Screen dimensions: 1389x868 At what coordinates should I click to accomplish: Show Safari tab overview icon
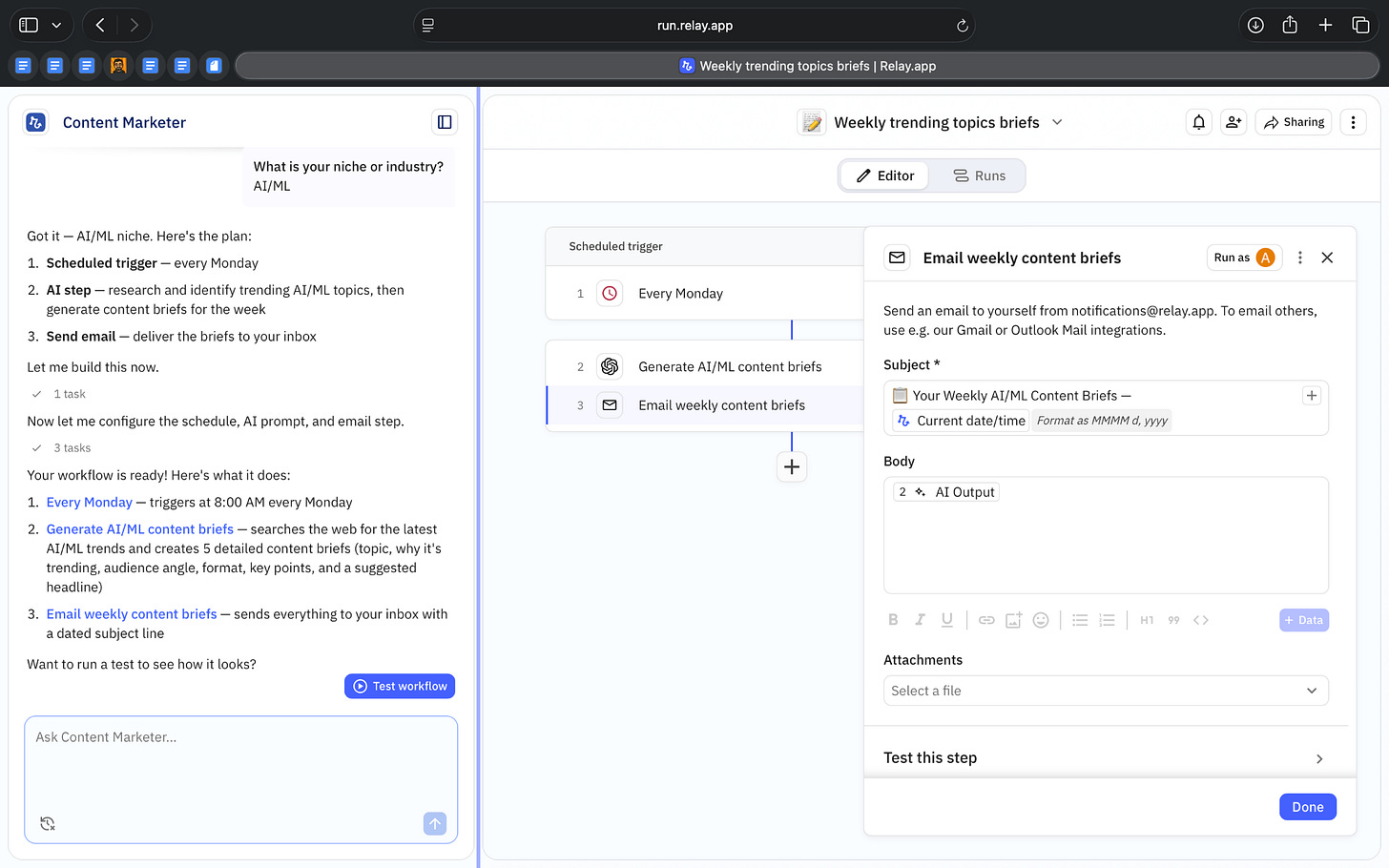coord(1360,26)
